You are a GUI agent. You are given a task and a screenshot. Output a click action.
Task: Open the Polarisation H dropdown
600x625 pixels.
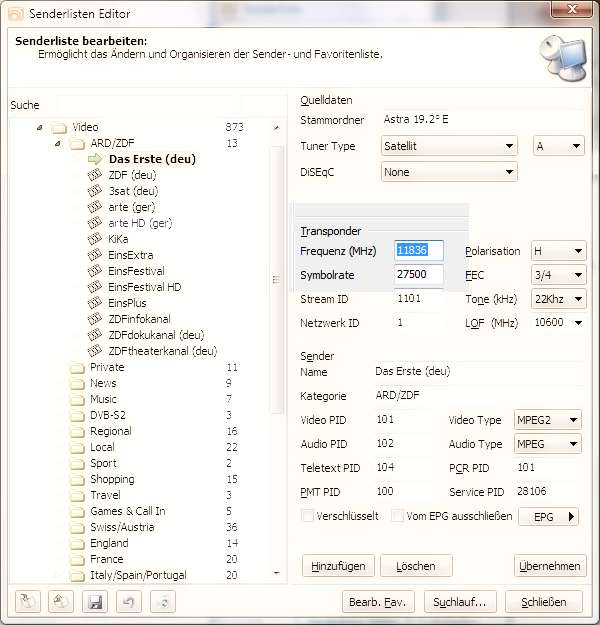point(558,251)
